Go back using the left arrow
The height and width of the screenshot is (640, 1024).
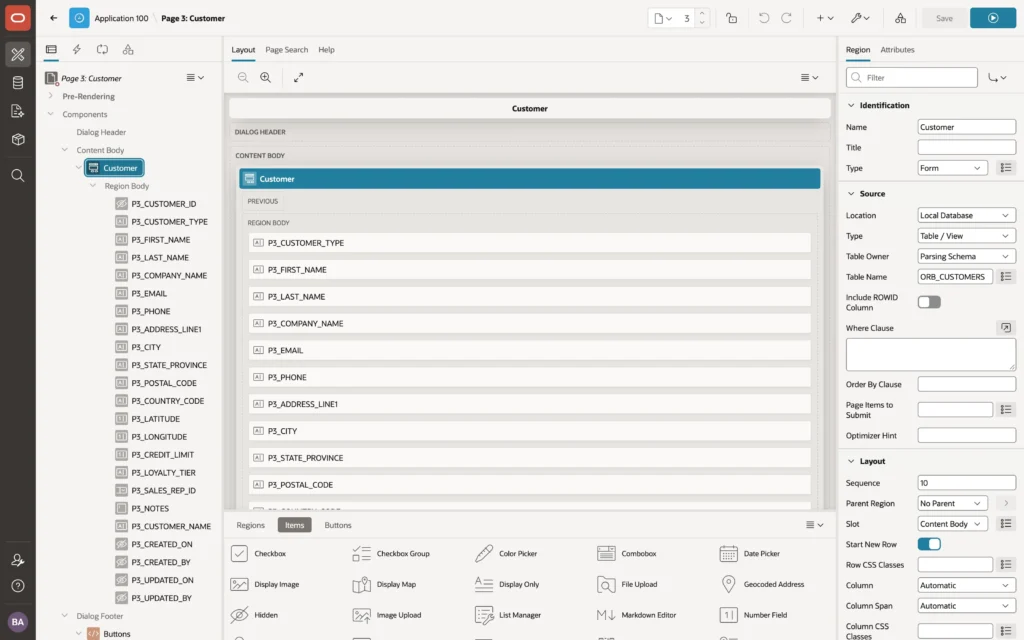coord(54,18)
